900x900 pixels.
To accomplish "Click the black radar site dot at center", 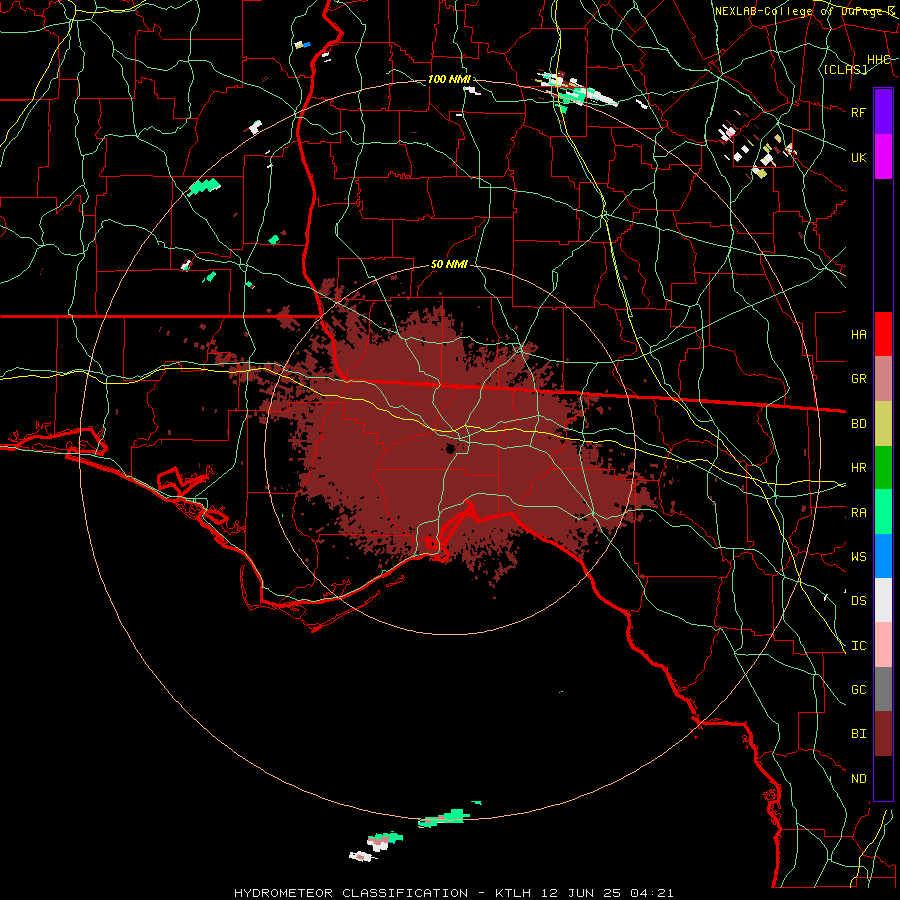I will coord(451,449).
